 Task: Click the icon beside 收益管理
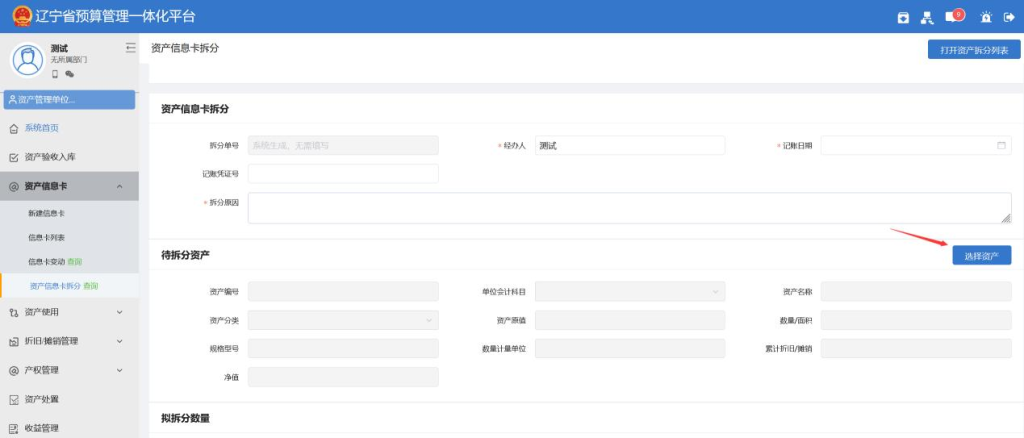[x=14, y=428]
